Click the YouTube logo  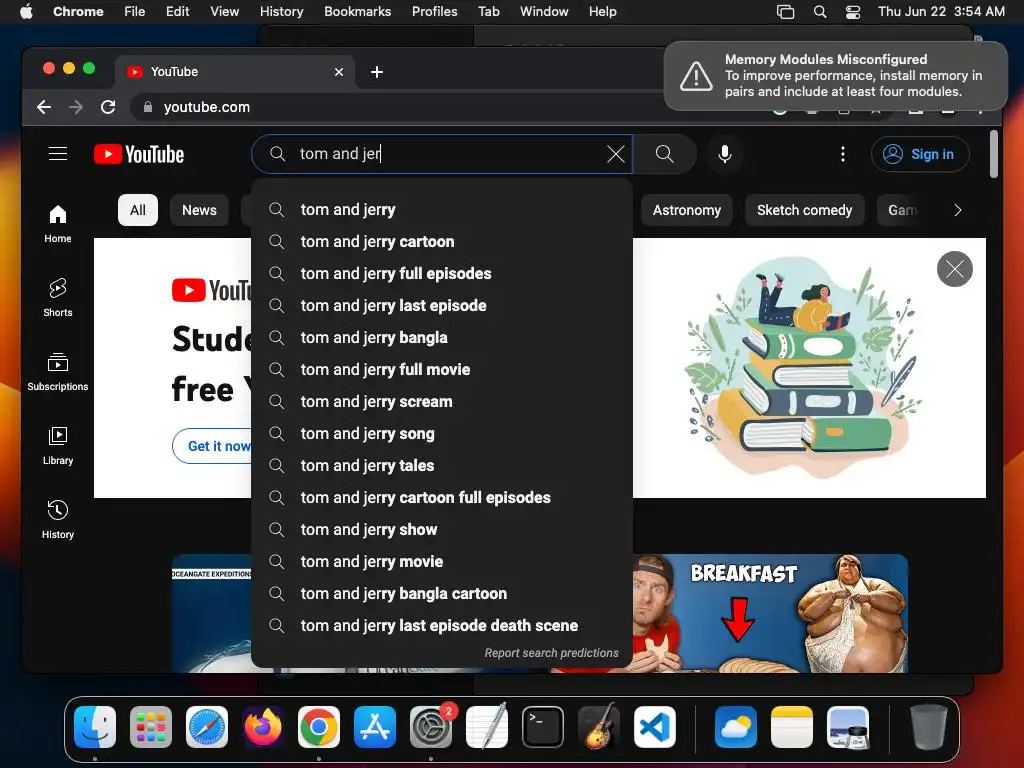[x=139, y=154]
